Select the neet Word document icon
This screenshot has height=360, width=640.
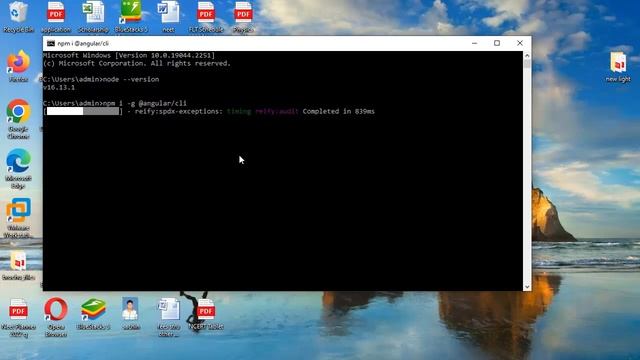(169, 16)
